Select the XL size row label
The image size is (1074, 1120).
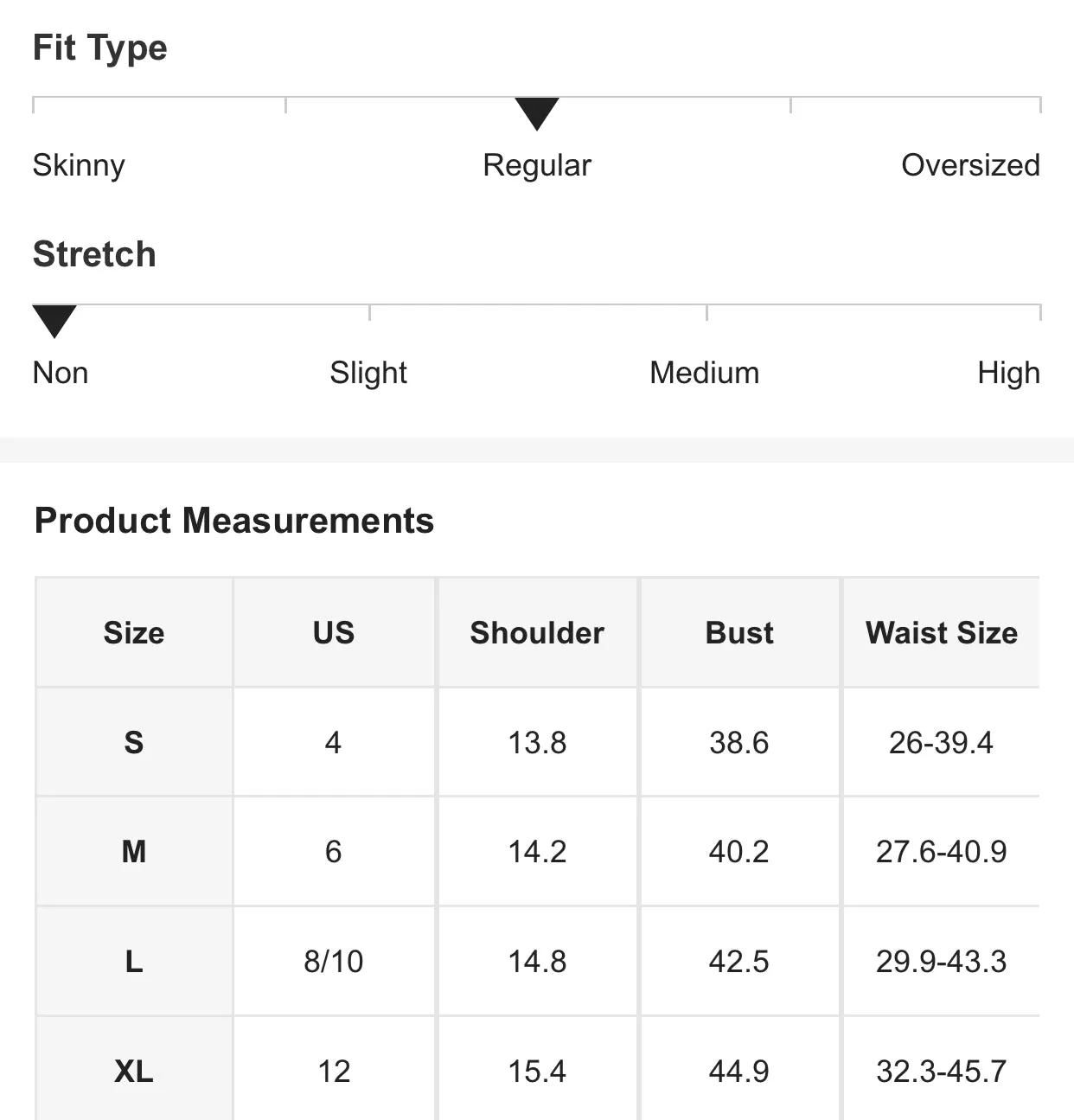click(x=134, y=1072)
